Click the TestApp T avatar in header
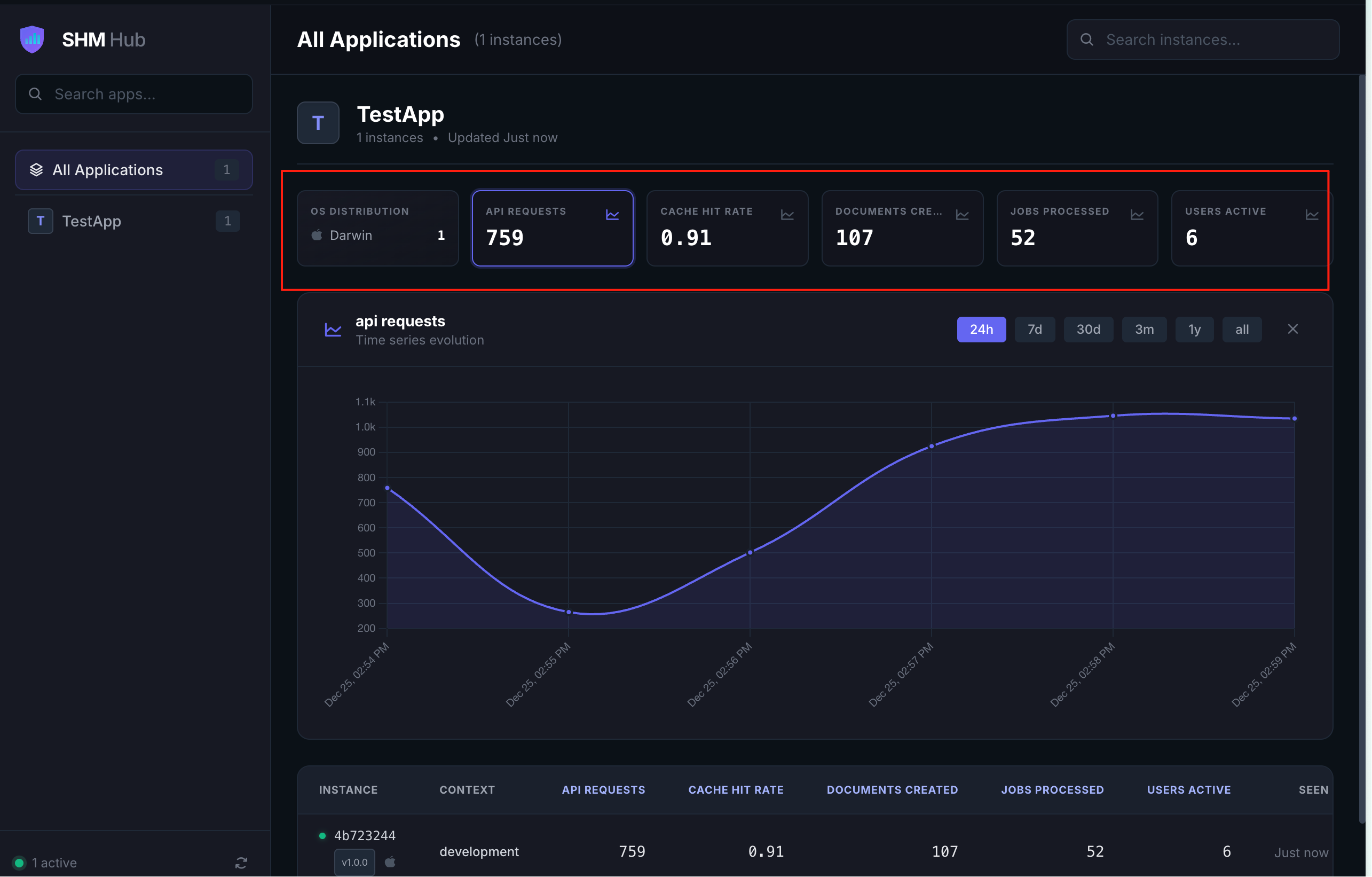The height and width of the screenshot is (877, 1372). point(318,123)
